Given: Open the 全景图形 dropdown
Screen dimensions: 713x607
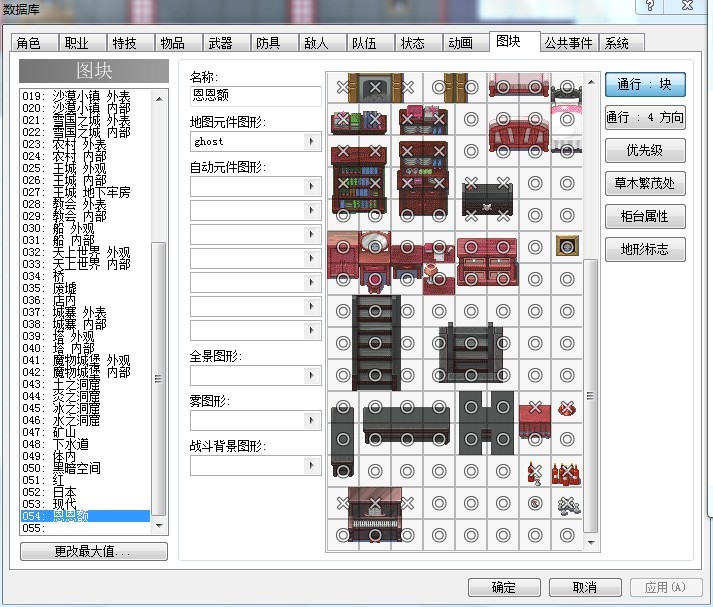Looking at the screenshot, I should [x=311, y=376].
